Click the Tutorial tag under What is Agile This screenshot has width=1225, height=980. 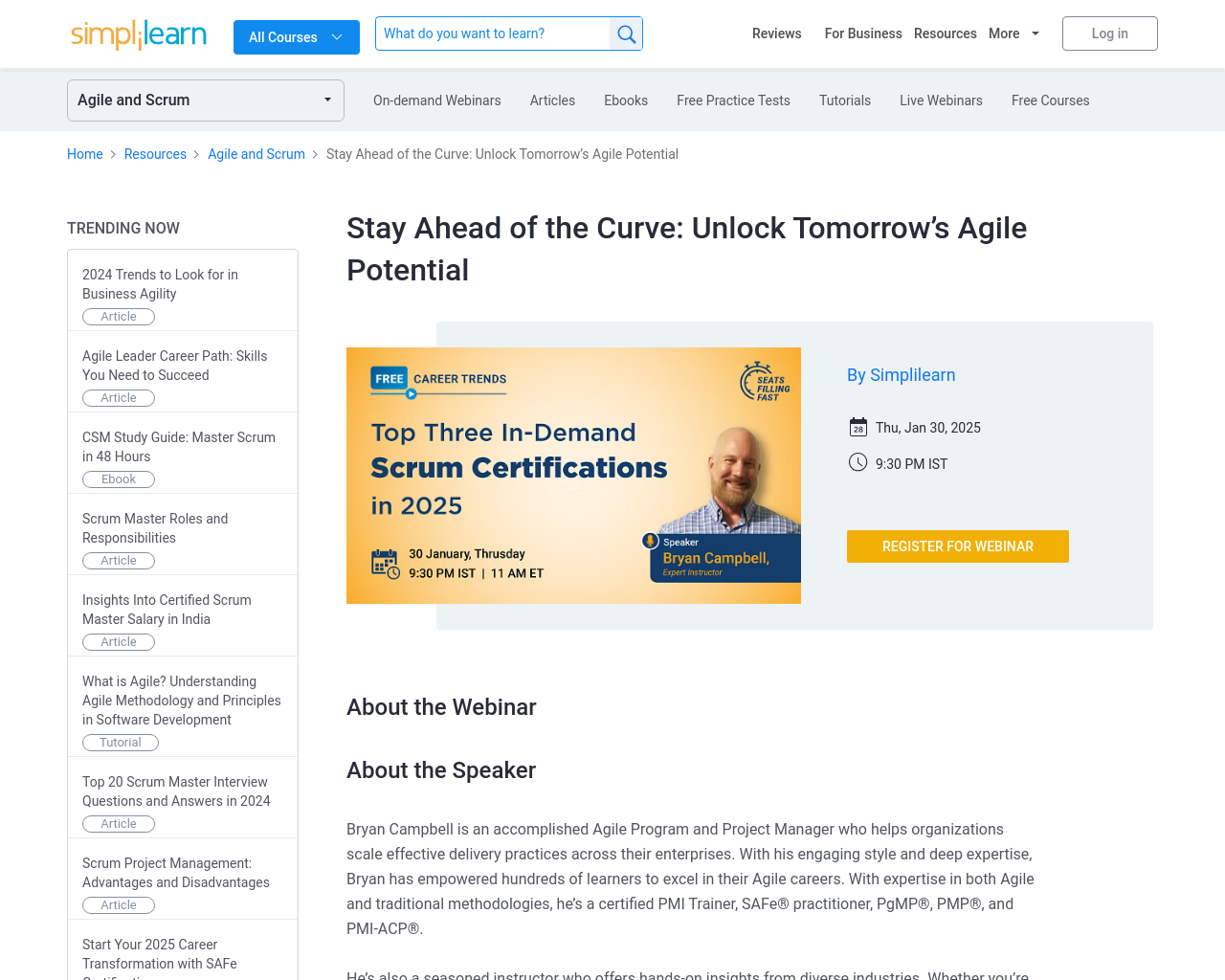[121, 743]
